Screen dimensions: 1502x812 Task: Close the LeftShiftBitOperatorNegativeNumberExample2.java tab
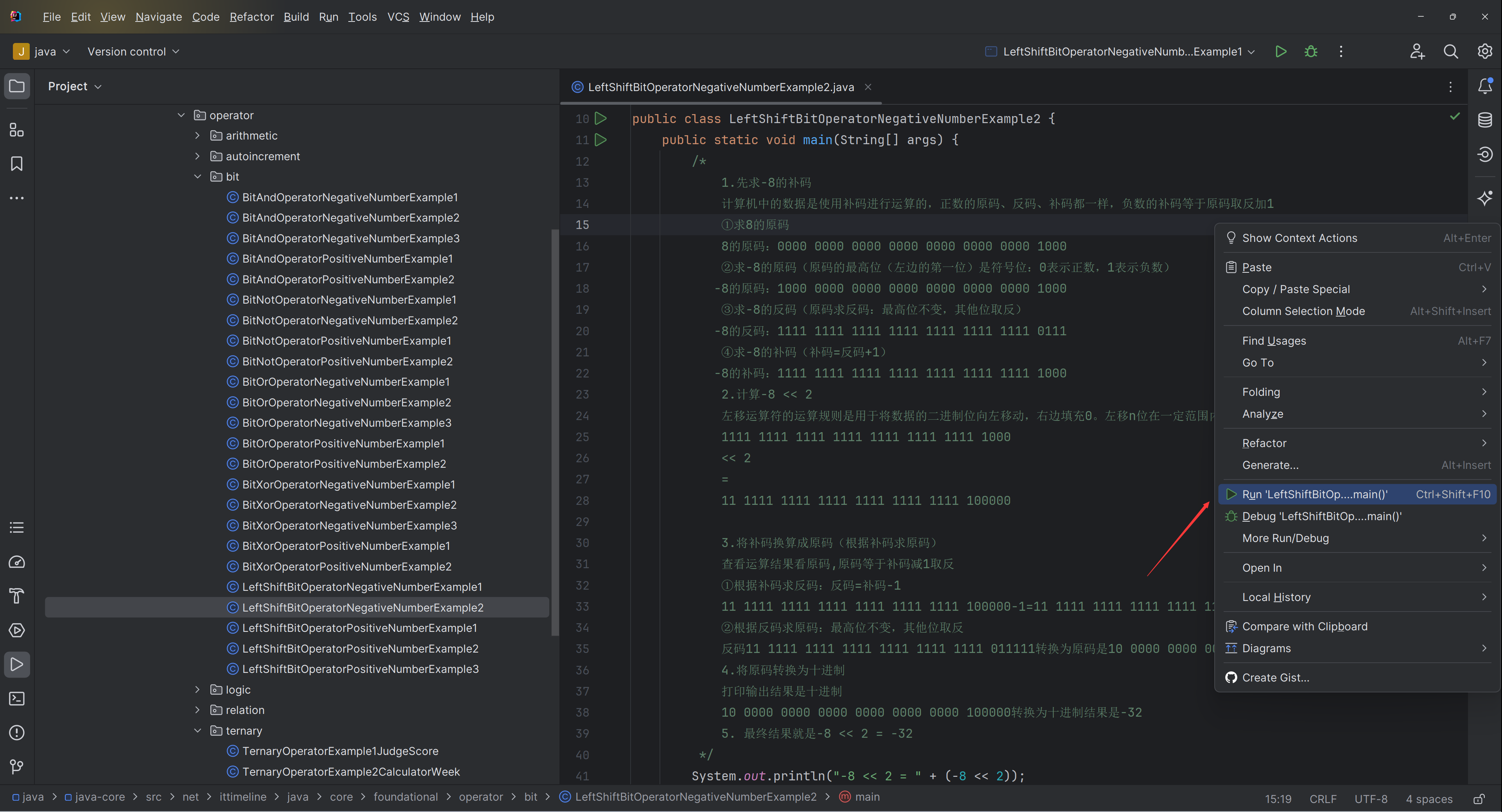[x=868, y=88]
